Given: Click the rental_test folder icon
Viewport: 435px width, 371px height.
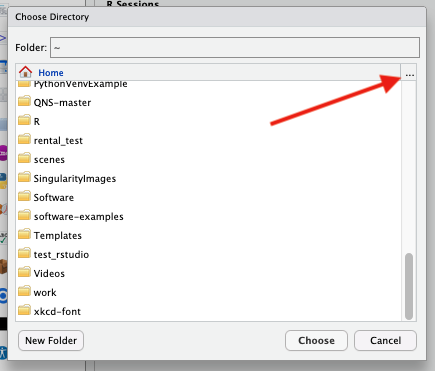Looking at the screenshot, I should 24,139.
